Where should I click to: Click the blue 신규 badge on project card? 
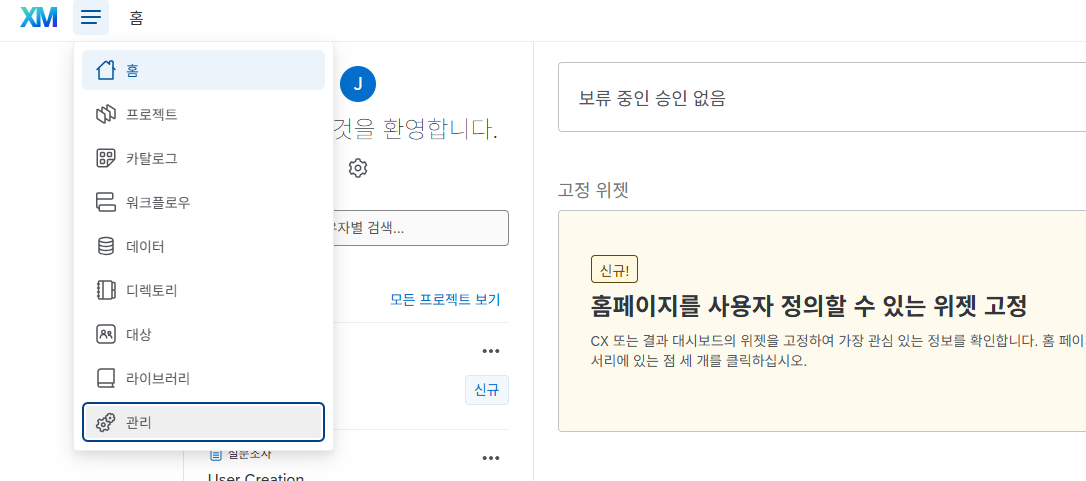click(487, 390)
